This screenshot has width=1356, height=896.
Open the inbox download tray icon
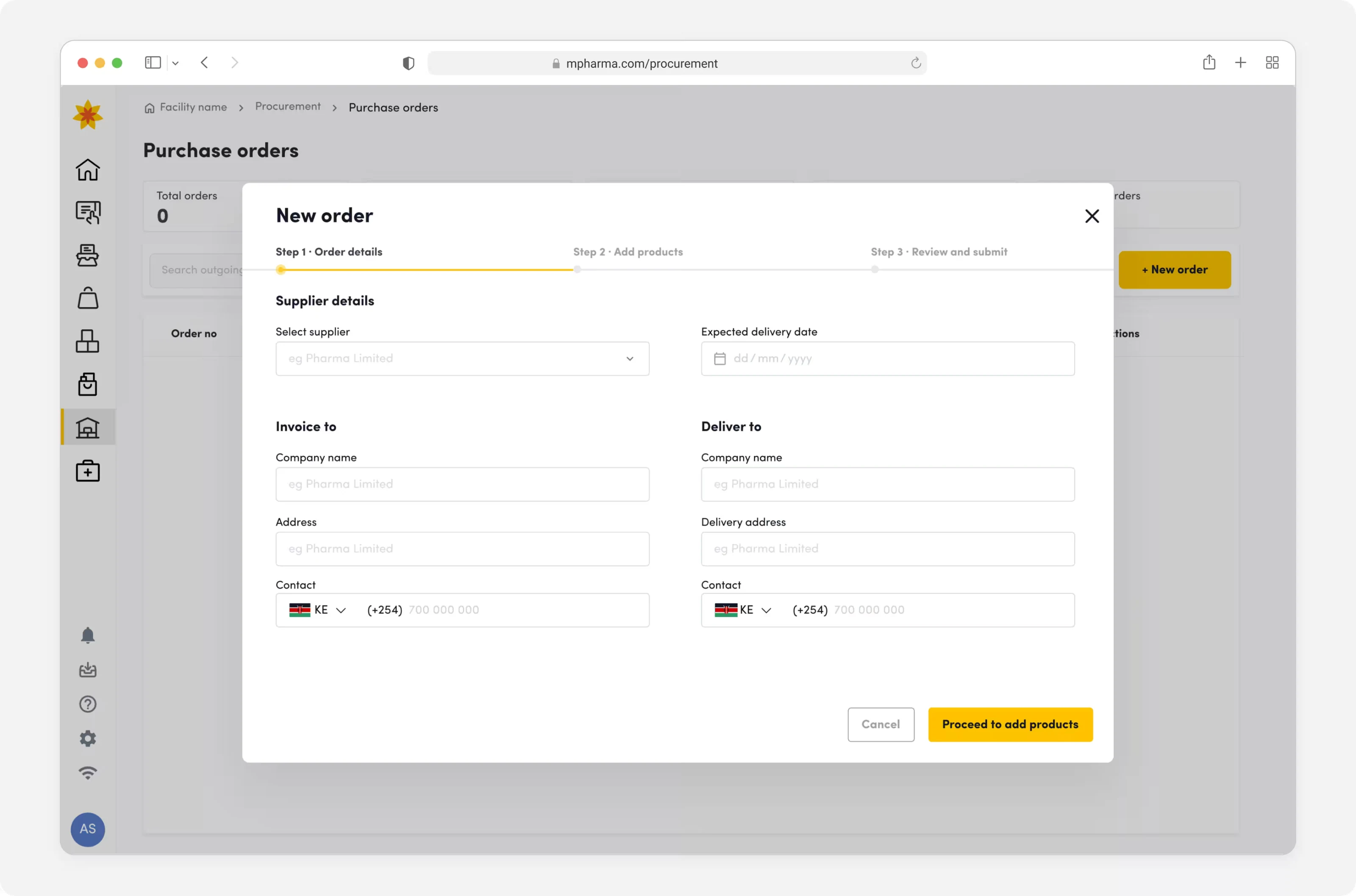coord(87,670)
